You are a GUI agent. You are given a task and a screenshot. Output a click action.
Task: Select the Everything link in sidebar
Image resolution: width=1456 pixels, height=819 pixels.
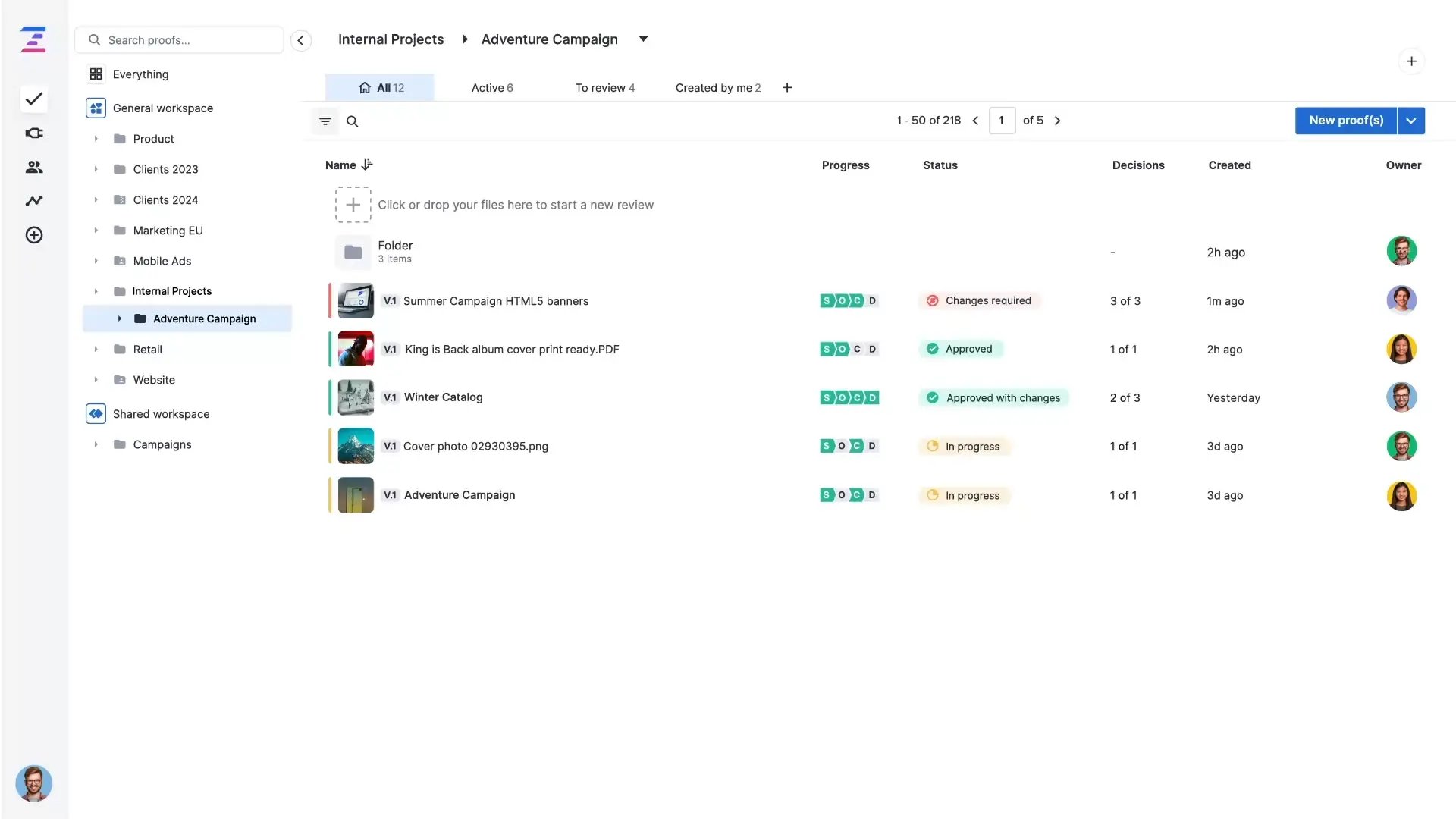tap(140, 74)
